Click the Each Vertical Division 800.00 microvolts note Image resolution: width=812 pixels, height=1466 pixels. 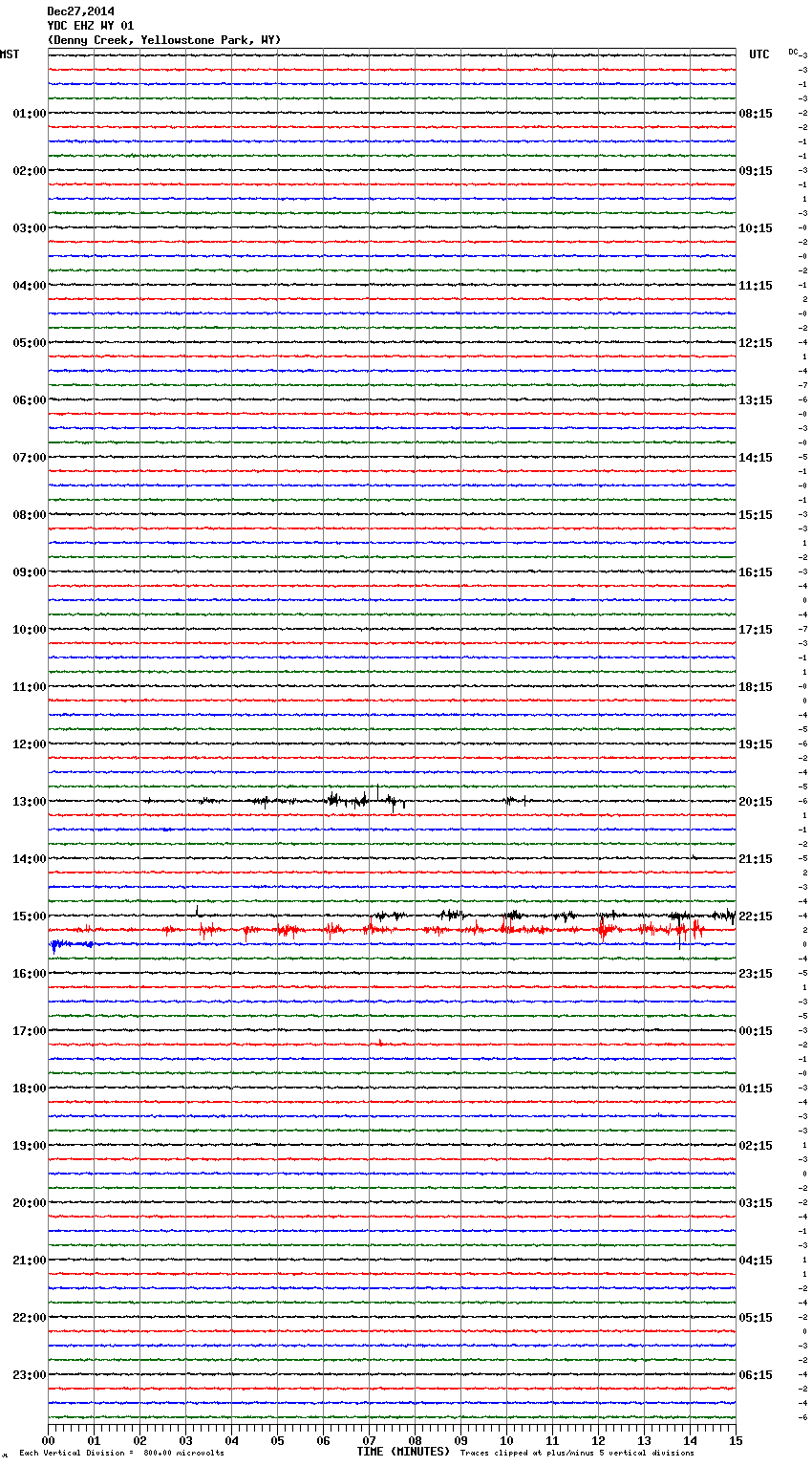(x=121, y=1454)
